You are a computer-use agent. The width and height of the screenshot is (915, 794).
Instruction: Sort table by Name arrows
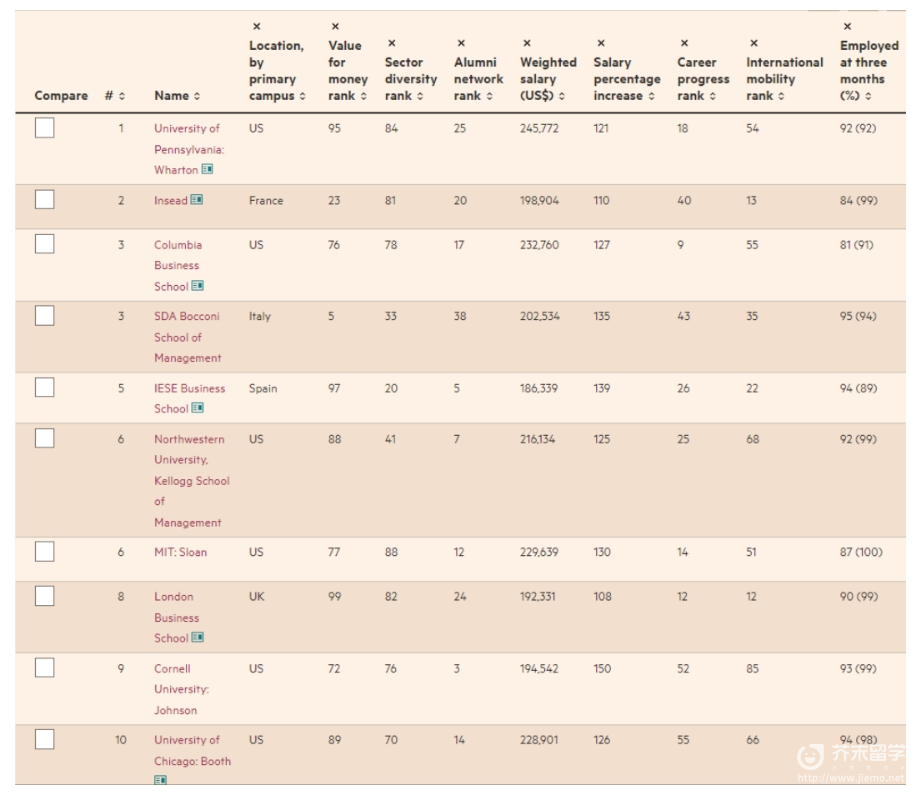197,96
